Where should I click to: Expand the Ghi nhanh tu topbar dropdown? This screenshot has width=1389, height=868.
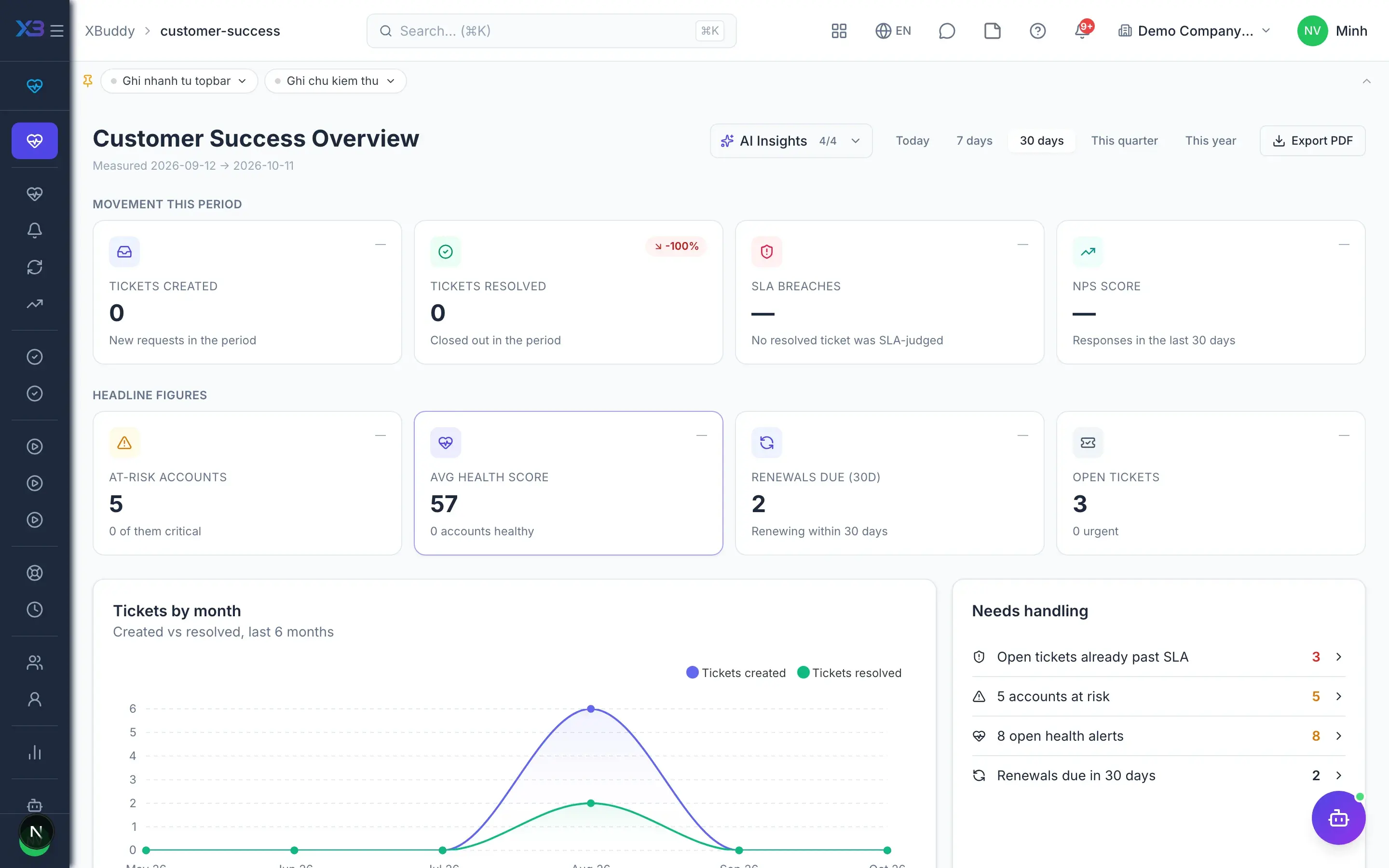click(x=179, y=81)
